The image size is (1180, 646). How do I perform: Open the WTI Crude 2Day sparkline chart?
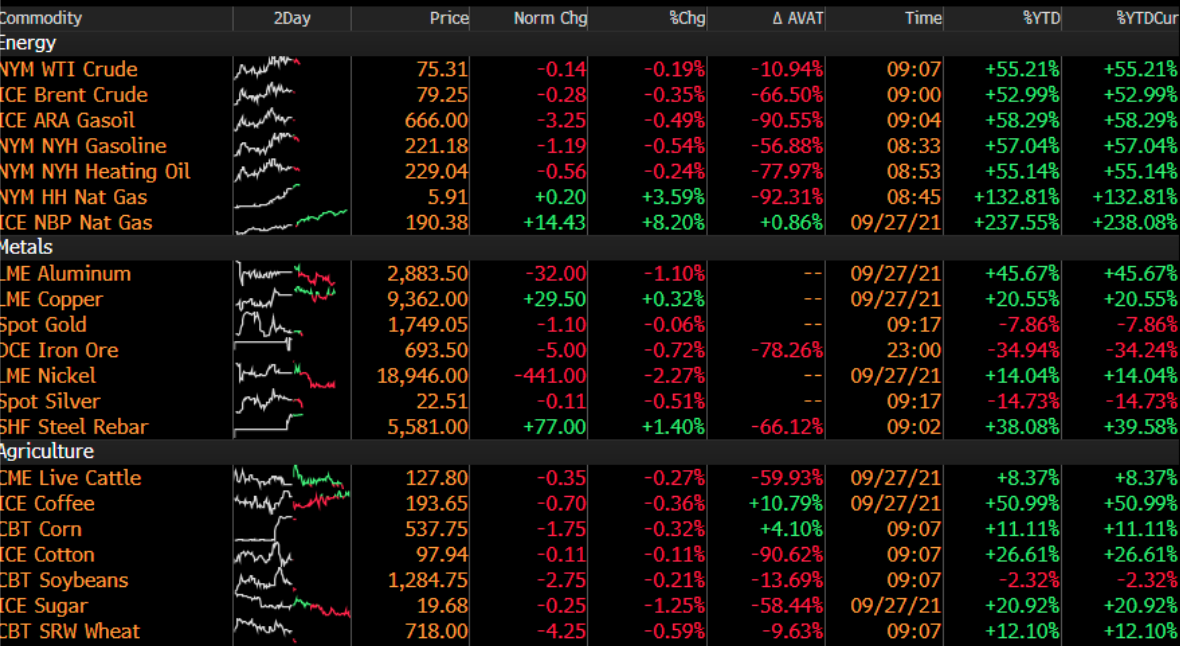click(x=267, y=69)
